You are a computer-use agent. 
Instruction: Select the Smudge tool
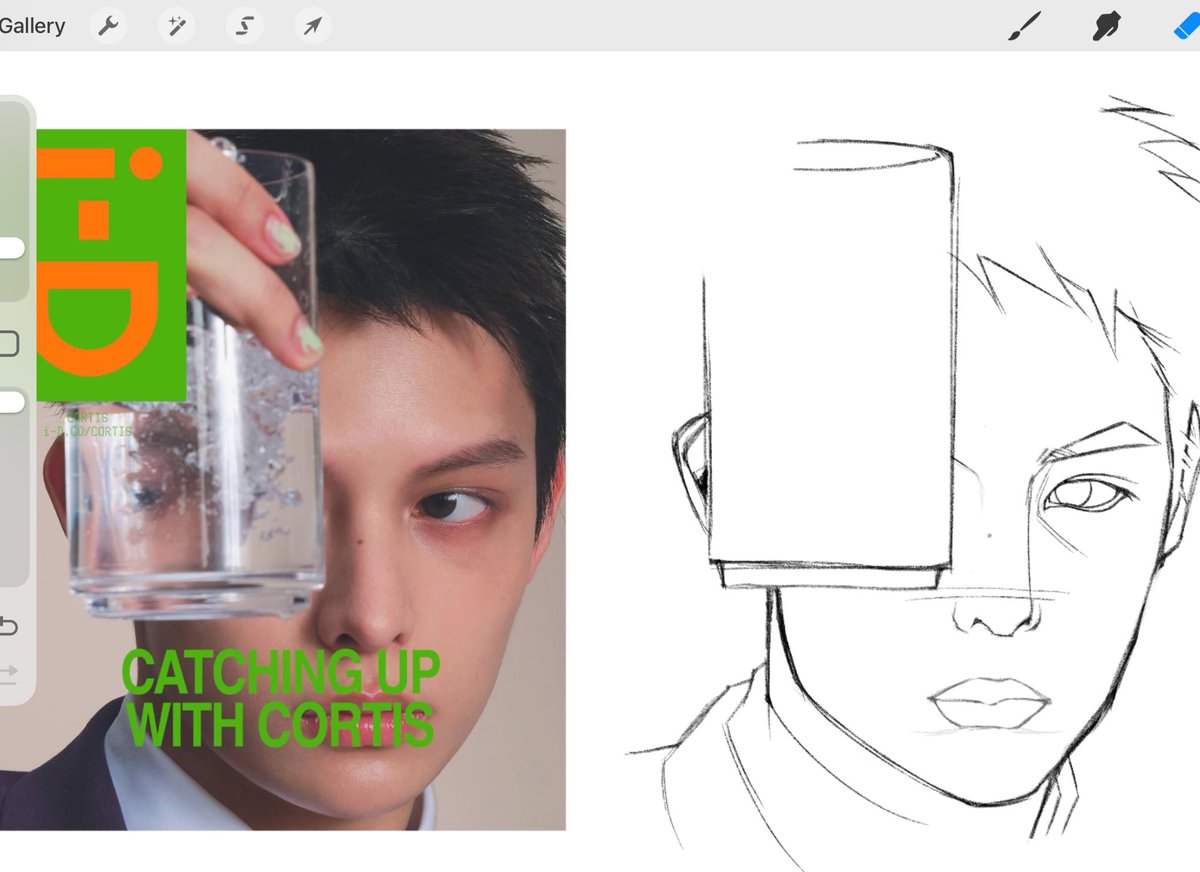click(x=1106, y=26)
